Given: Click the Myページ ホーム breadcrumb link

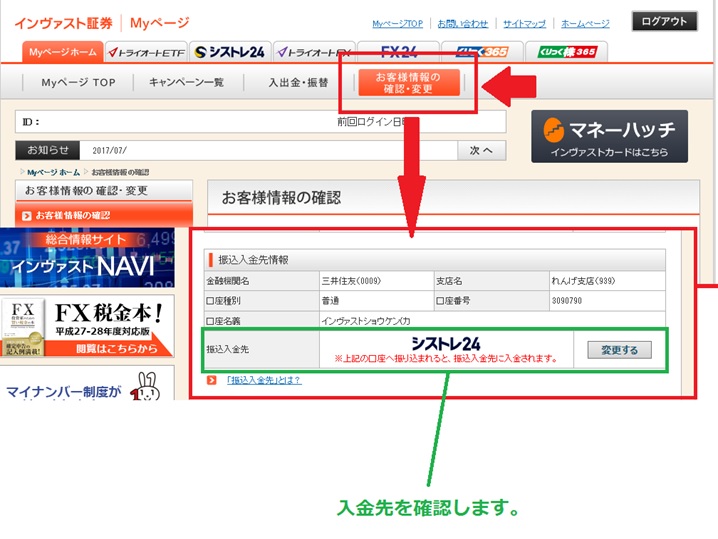Looking at the screenshot, I should point(53,172).
